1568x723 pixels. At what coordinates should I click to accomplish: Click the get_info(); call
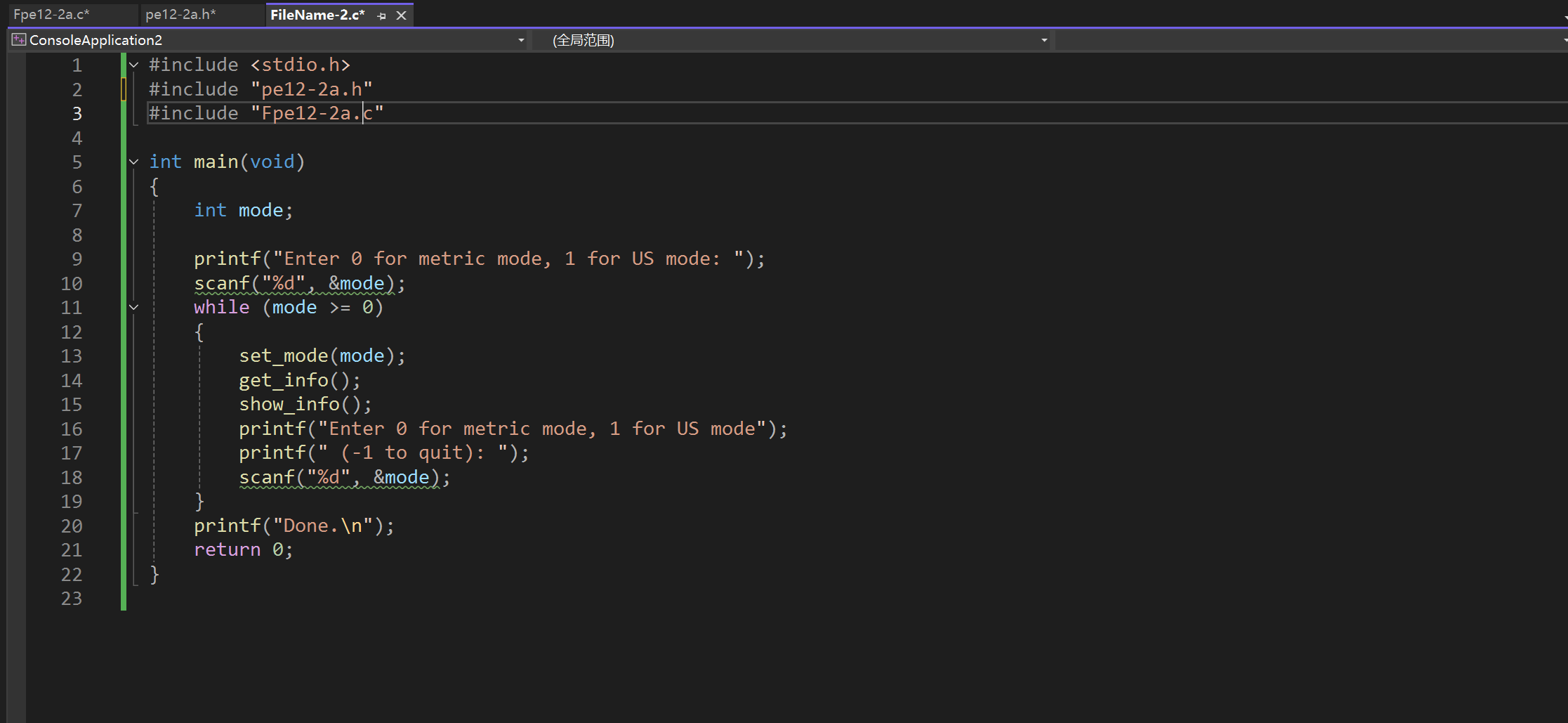[300, 380]
